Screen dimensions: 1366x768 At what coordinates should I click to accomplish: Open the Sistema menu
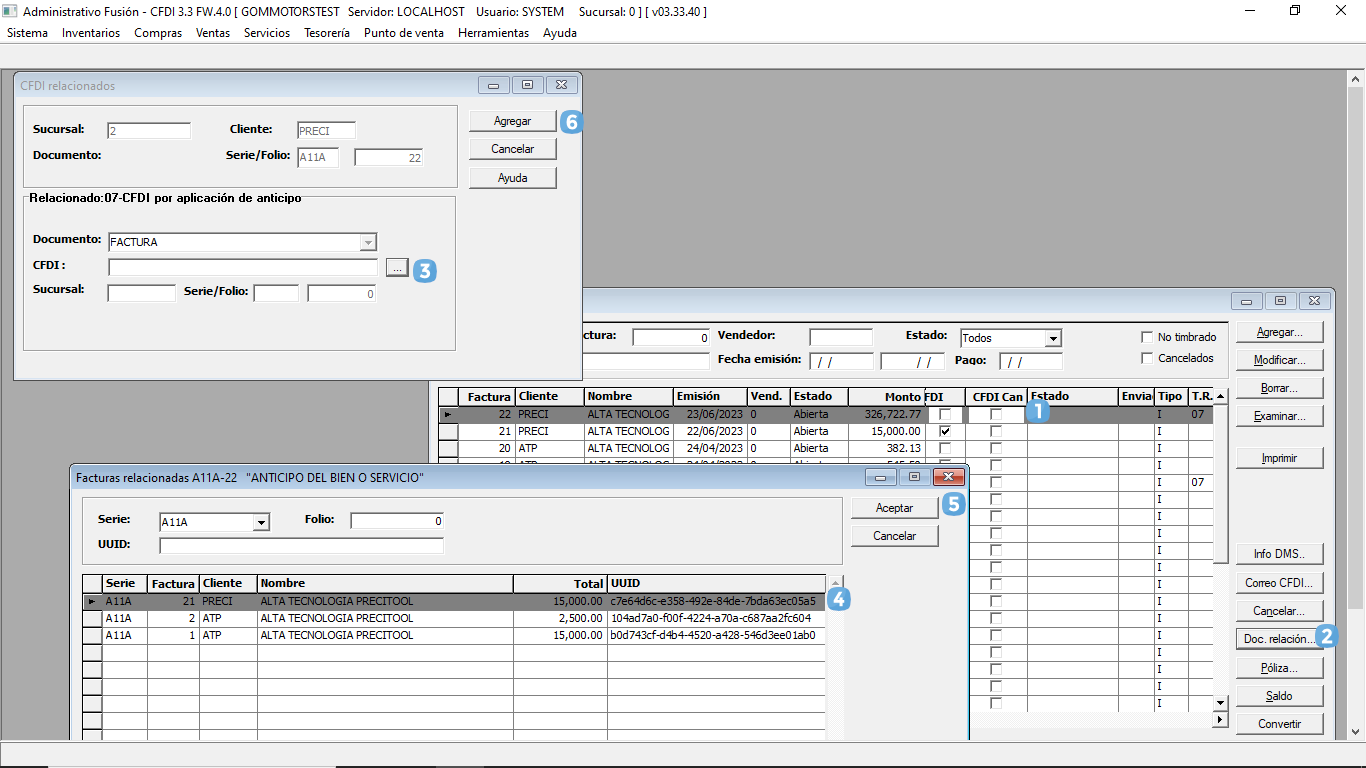(27, 33)
